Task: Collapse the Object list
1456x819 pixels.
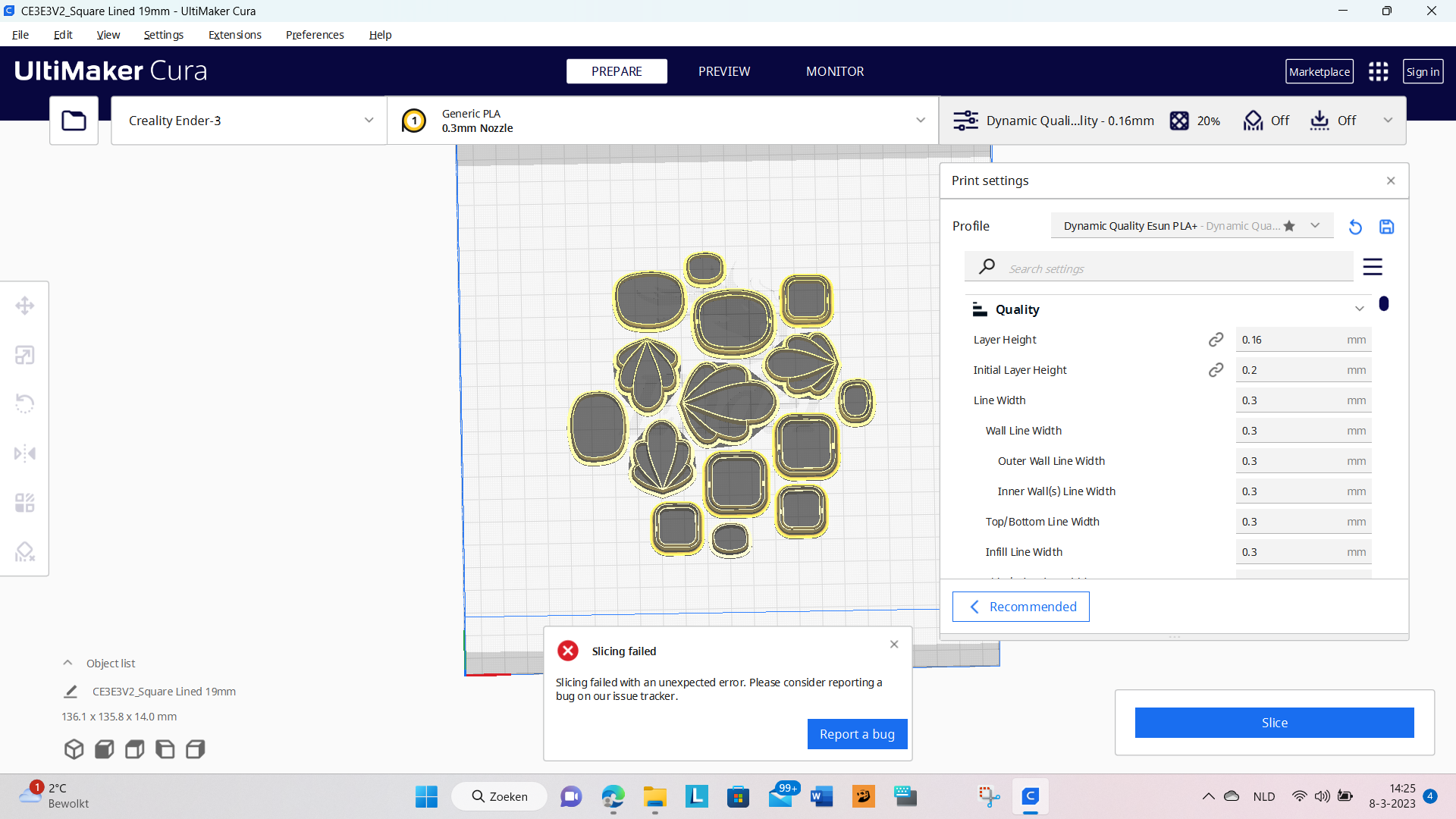Action: click(x=67, y=663)
